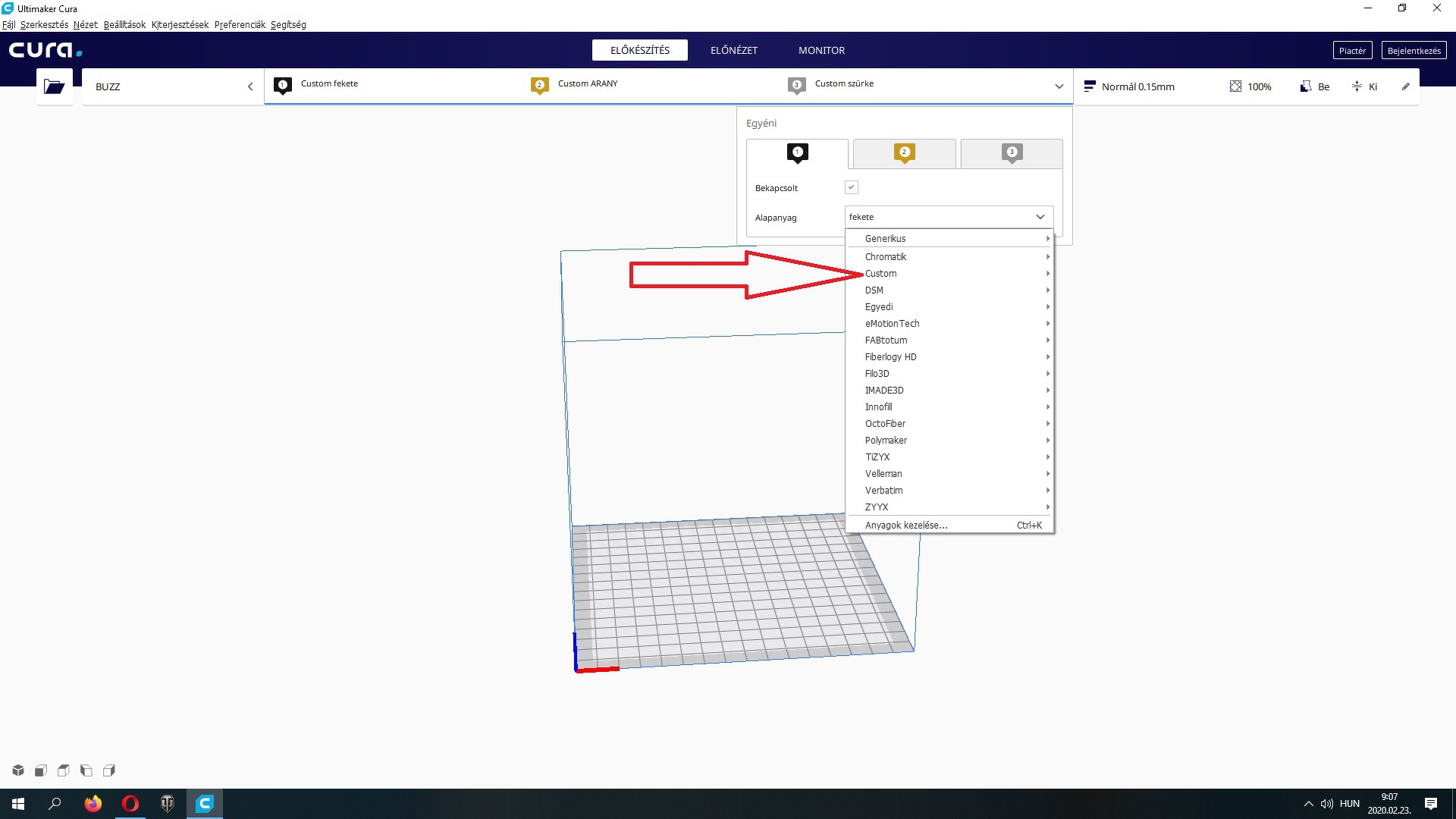Viewport: 1456px width, 819px height.
Task: Click the open file folder icon
Action: tap(54, 86)
